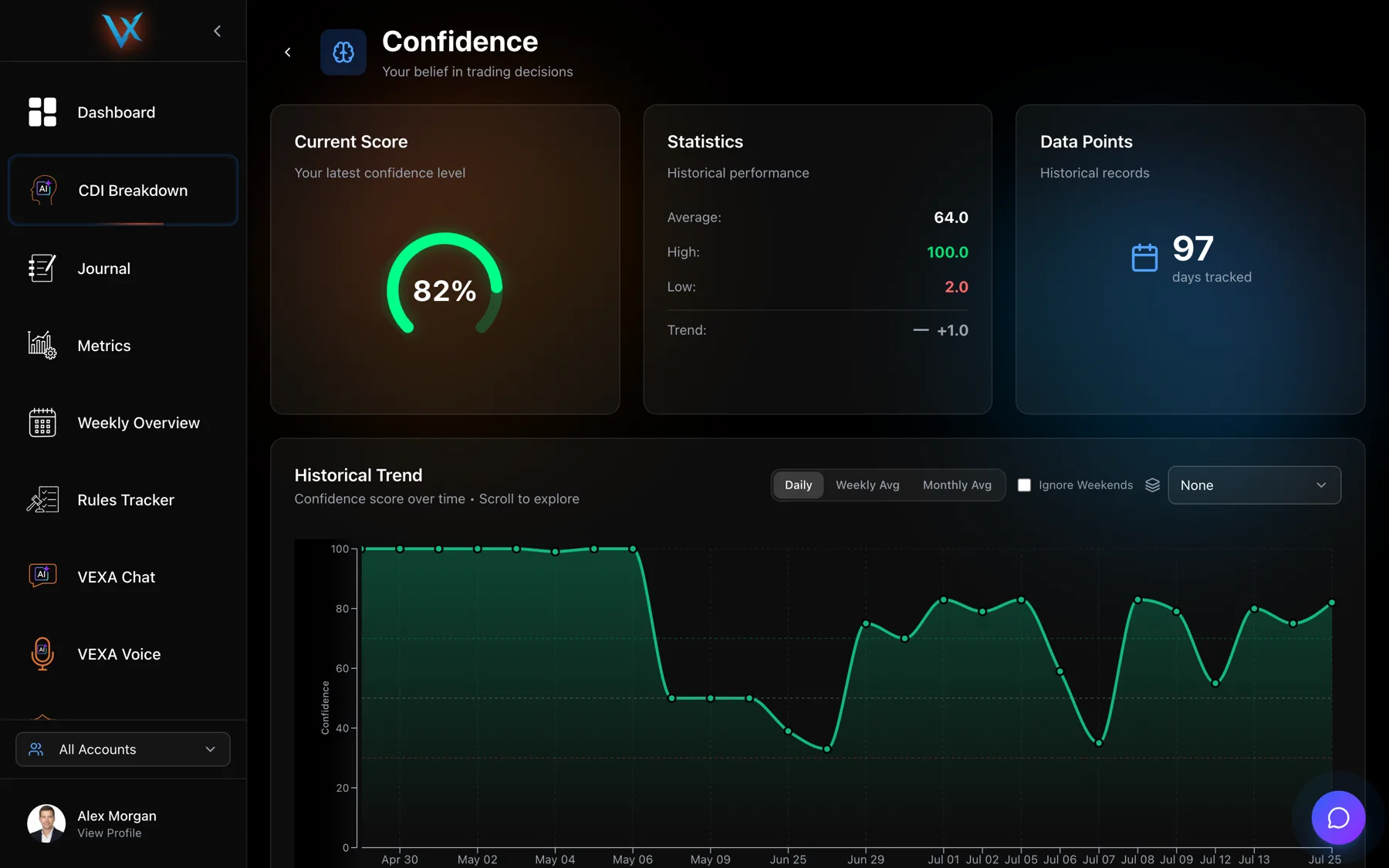The width and height of the screenshot is (1389, 868).
Task: Click the days tracked calendar icon
Action: point(1144,258)
